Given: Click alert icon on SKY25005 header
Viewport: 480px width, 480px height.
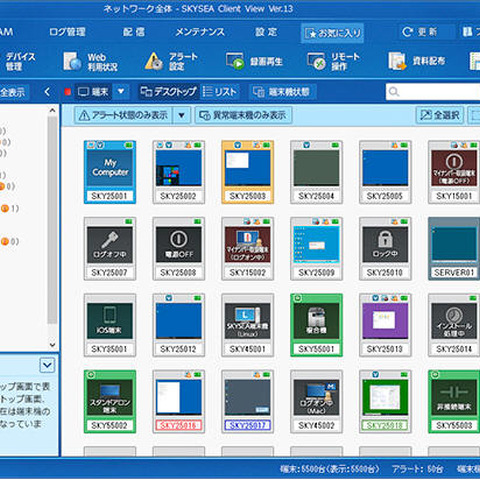Looking at the screenshot, I should click(x=395, y=145).
